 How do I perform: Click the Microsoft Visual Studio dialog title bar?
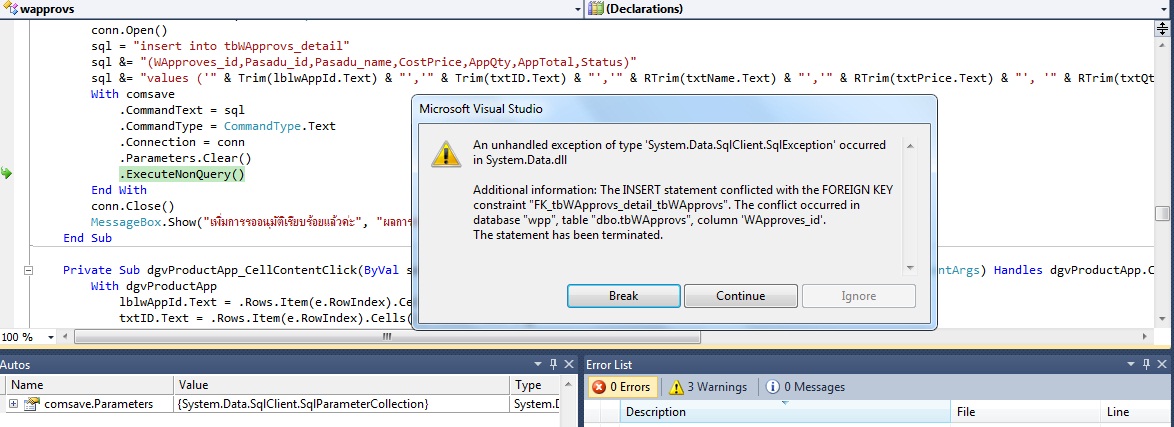coord(674,109)
